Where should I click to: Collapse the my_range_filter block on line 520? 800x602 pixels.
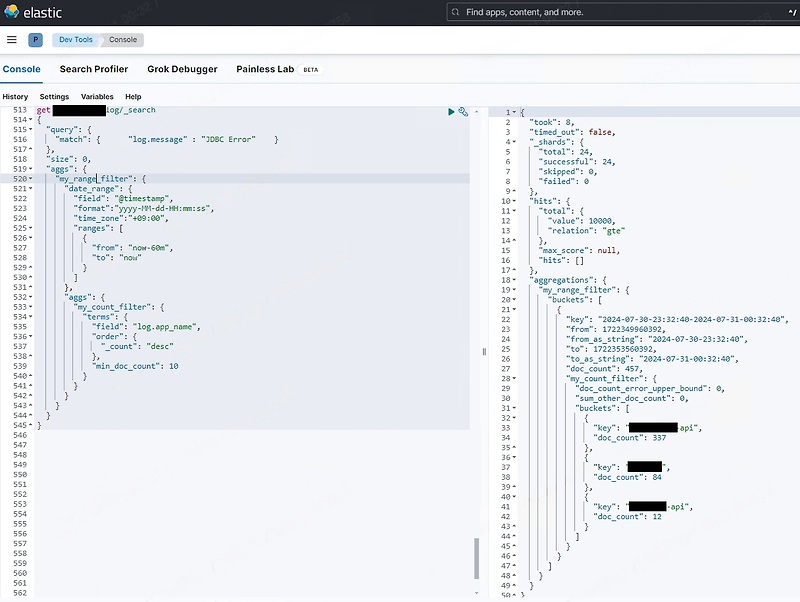pyautogui.click(x=29, y=178)
